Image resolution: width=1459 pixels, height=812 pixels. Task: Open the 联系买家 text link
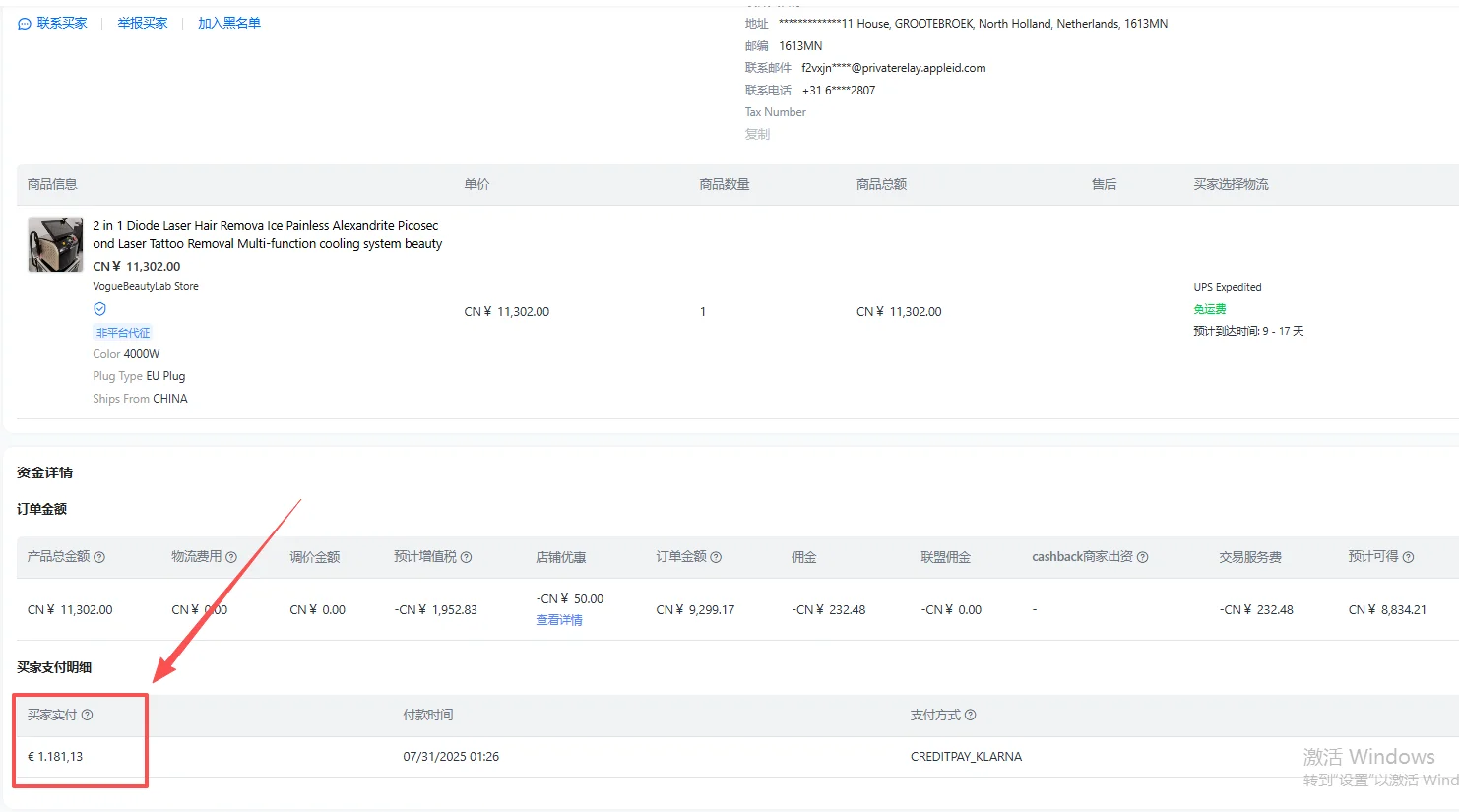[62, 23]
